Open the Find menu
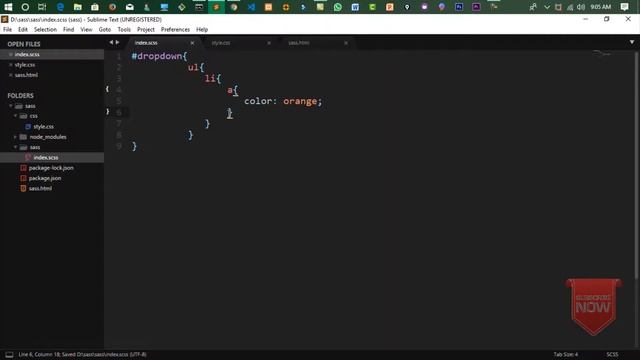The height and width of the screenshot is (360, 640). [x=69, y=29]
